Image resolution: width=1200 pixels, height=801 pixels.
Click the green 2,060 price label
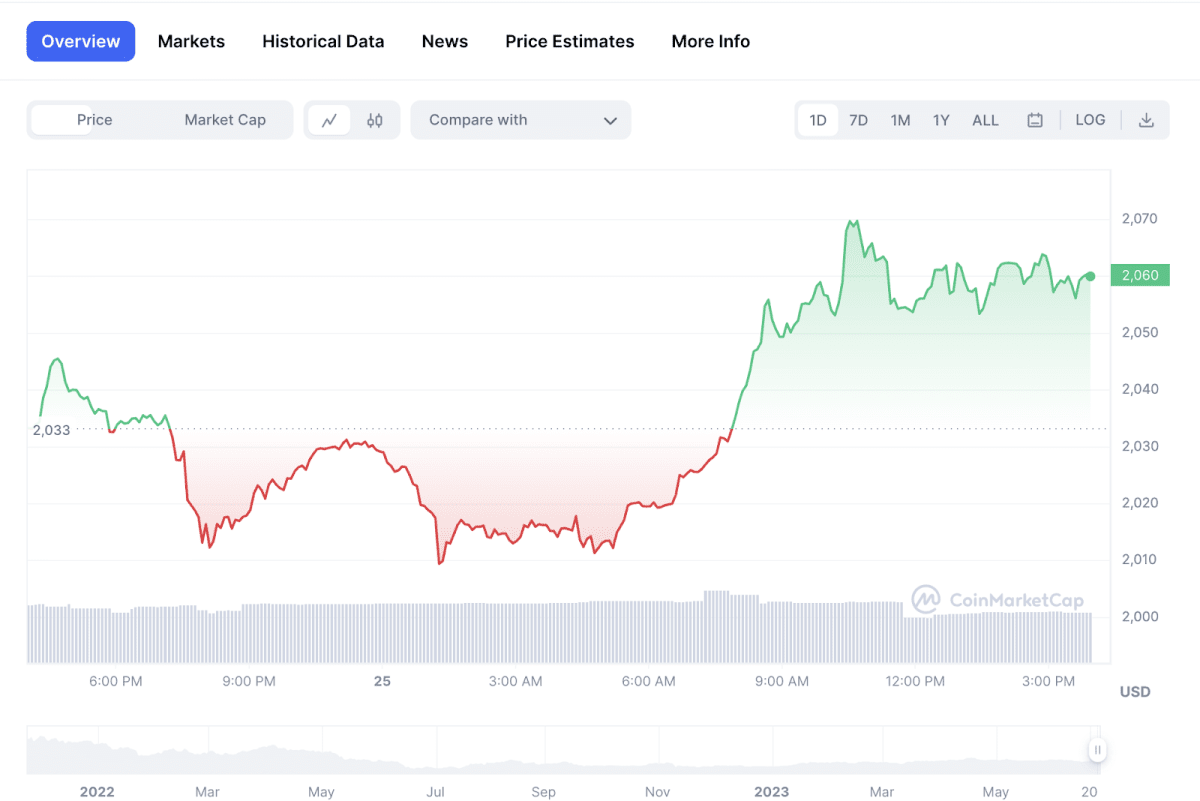[x=1139, y=274]
